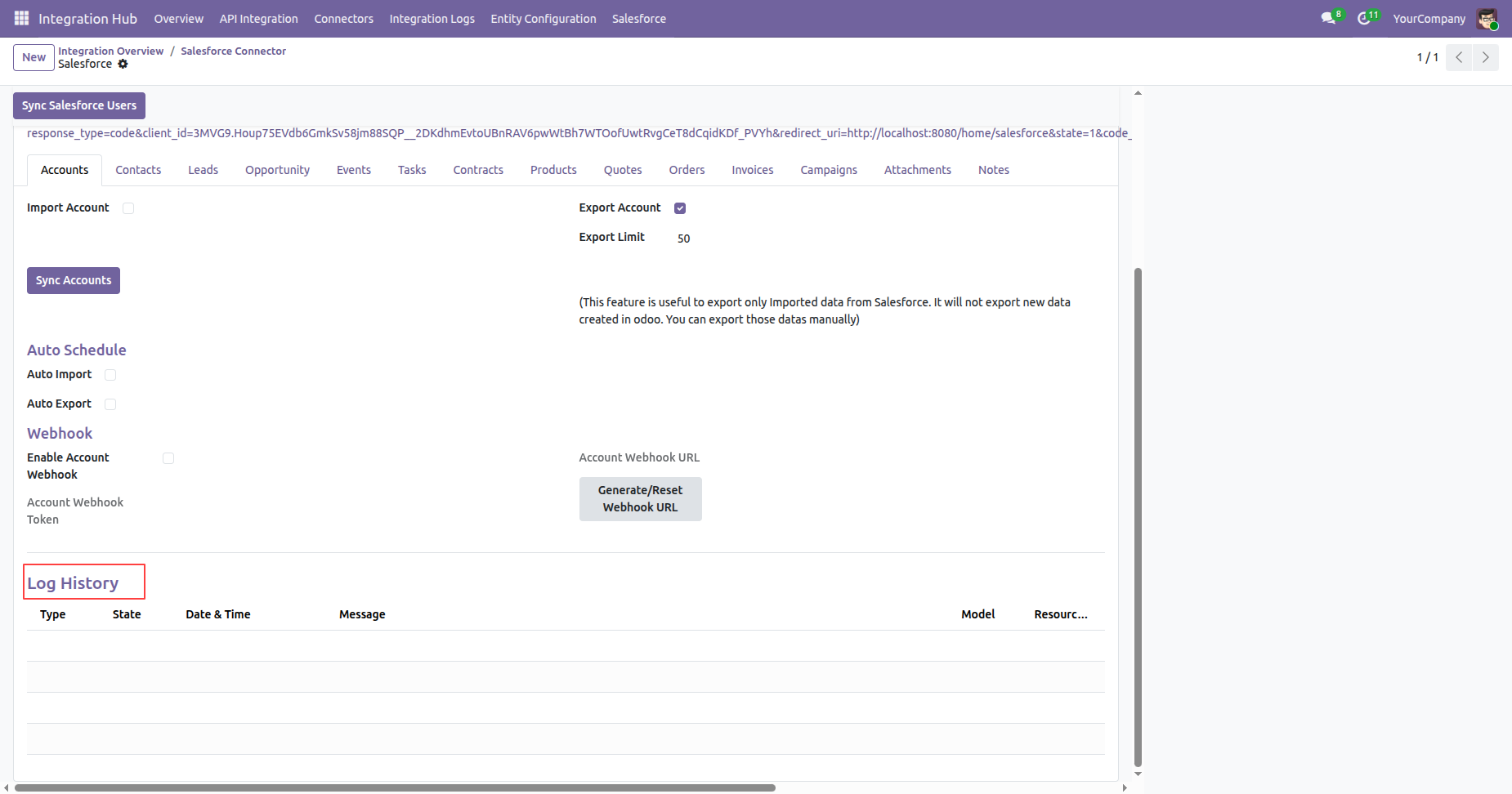Open the activities clock icon
Viewport: 1512px width, 794px height.
coord(1364,18)
